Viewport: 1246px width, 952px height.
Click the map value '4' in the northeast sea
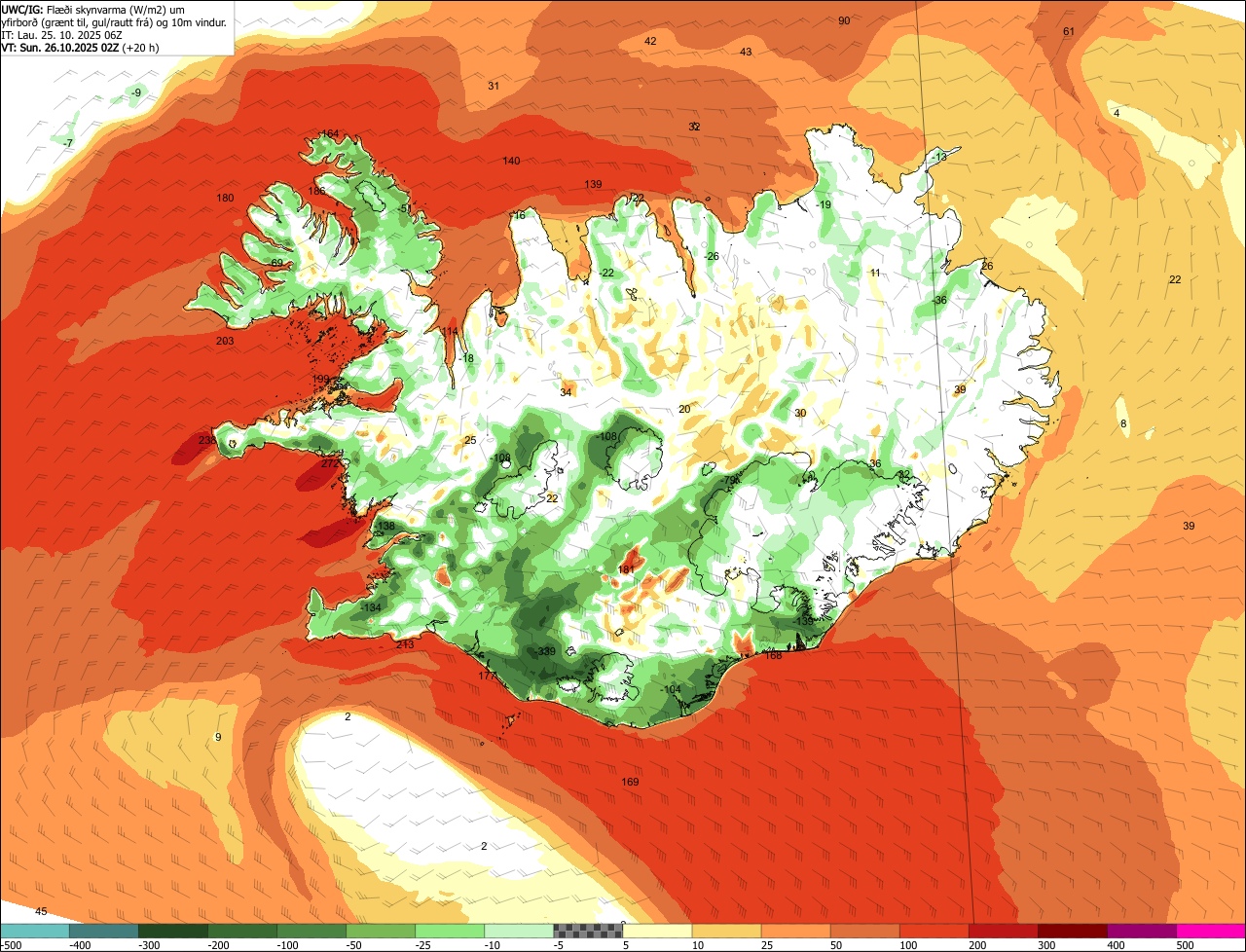click(x=1117, y=113)
